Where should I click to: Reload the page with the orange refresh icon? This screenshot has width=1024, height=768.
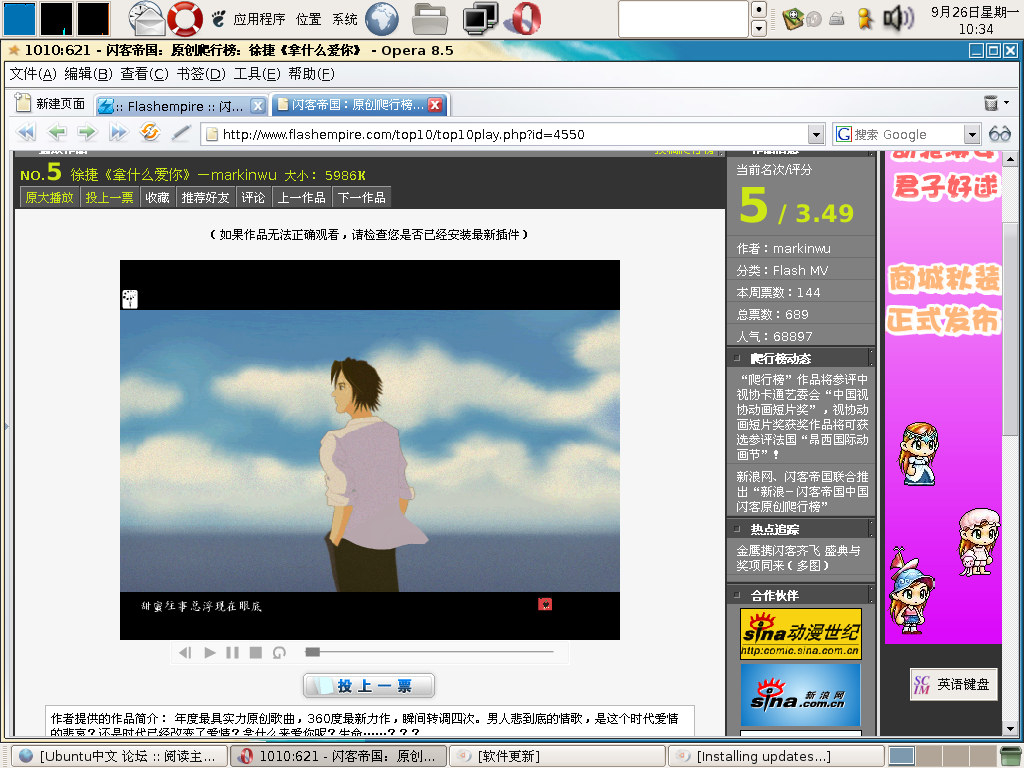[x=150, y=133]
